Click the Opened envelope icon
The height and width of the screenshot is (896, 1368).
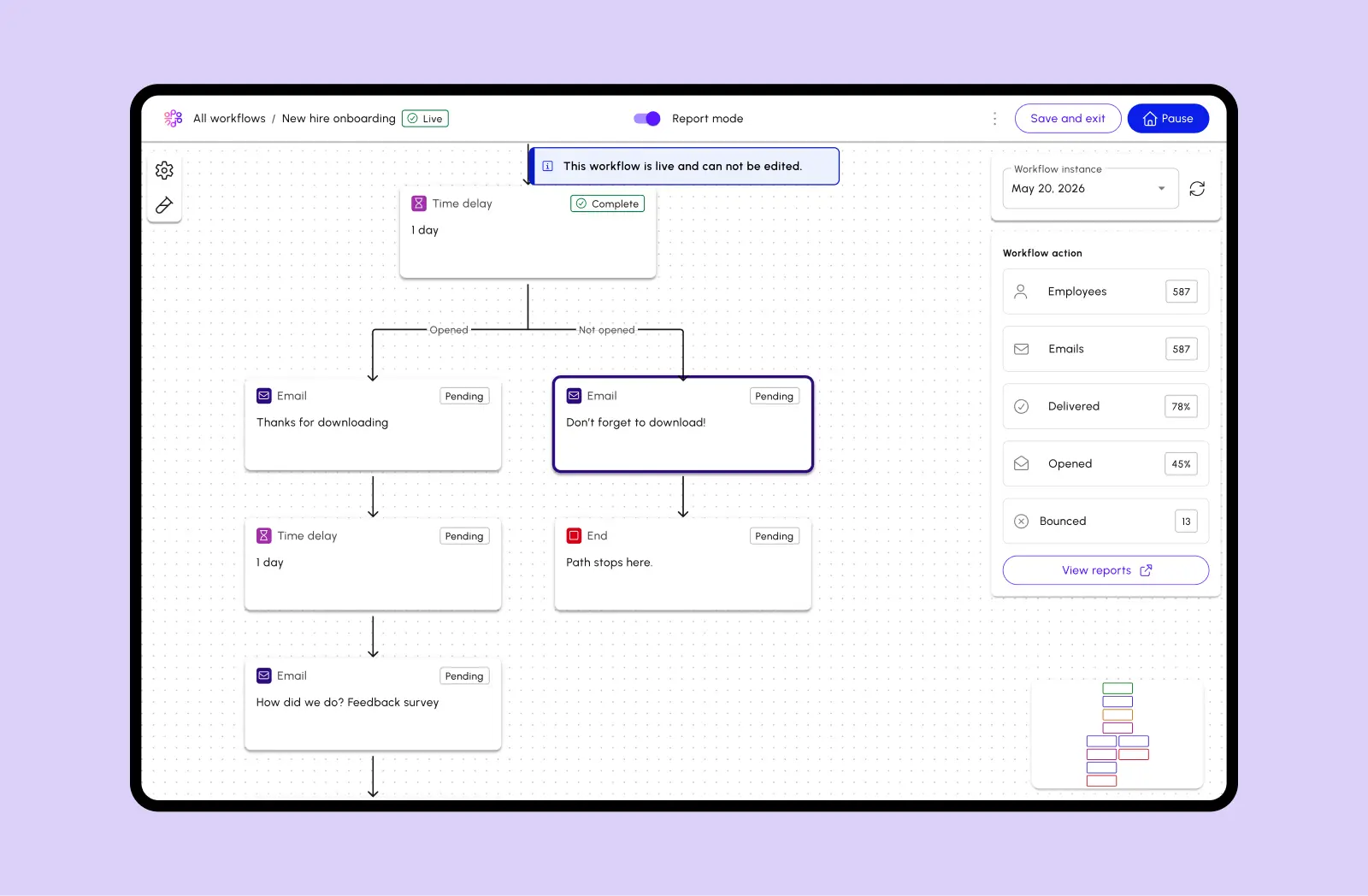click(x=1021, y=463)
